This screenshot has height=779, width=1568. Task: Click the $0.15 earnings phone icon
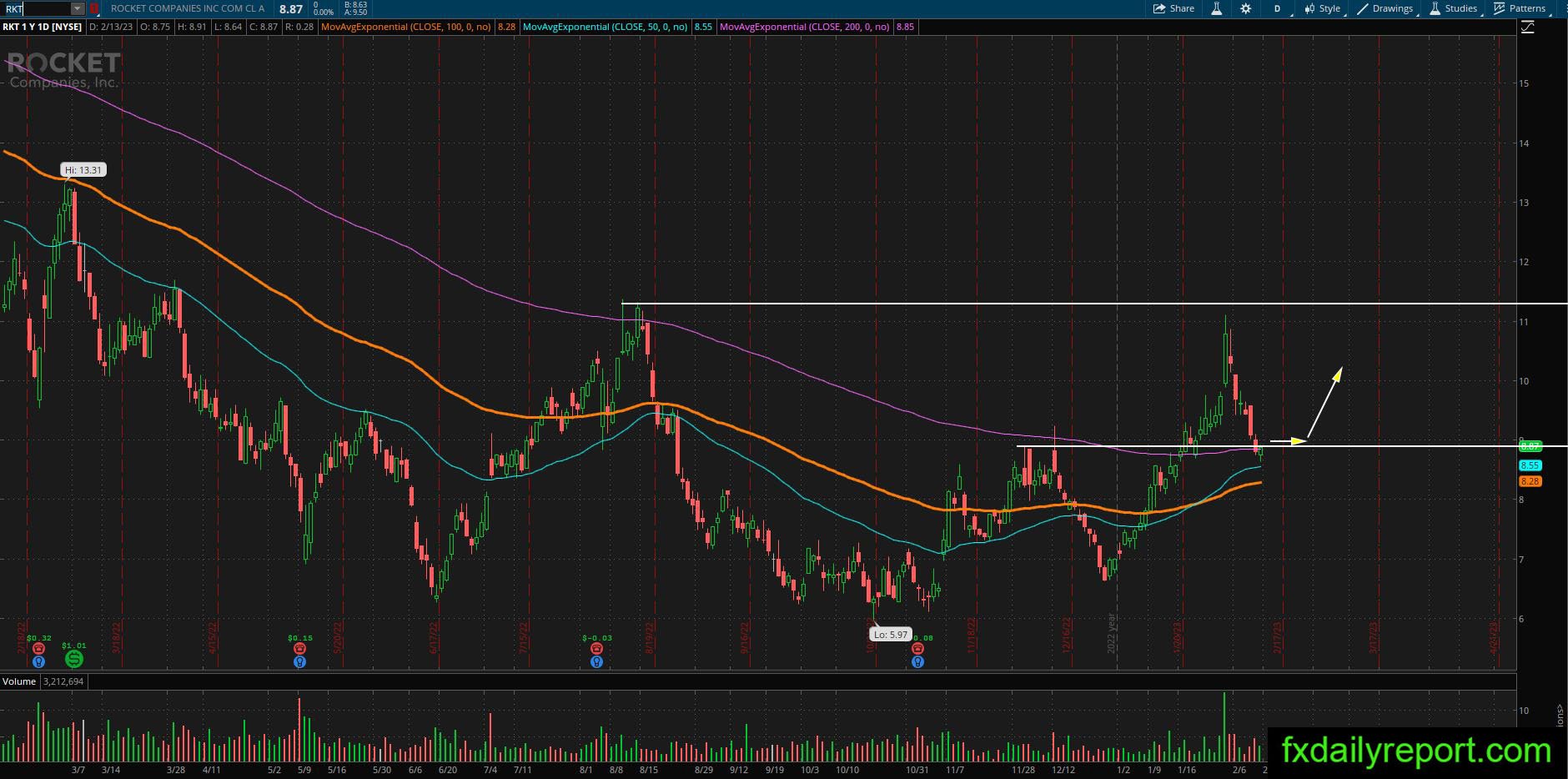pos(299,649)
